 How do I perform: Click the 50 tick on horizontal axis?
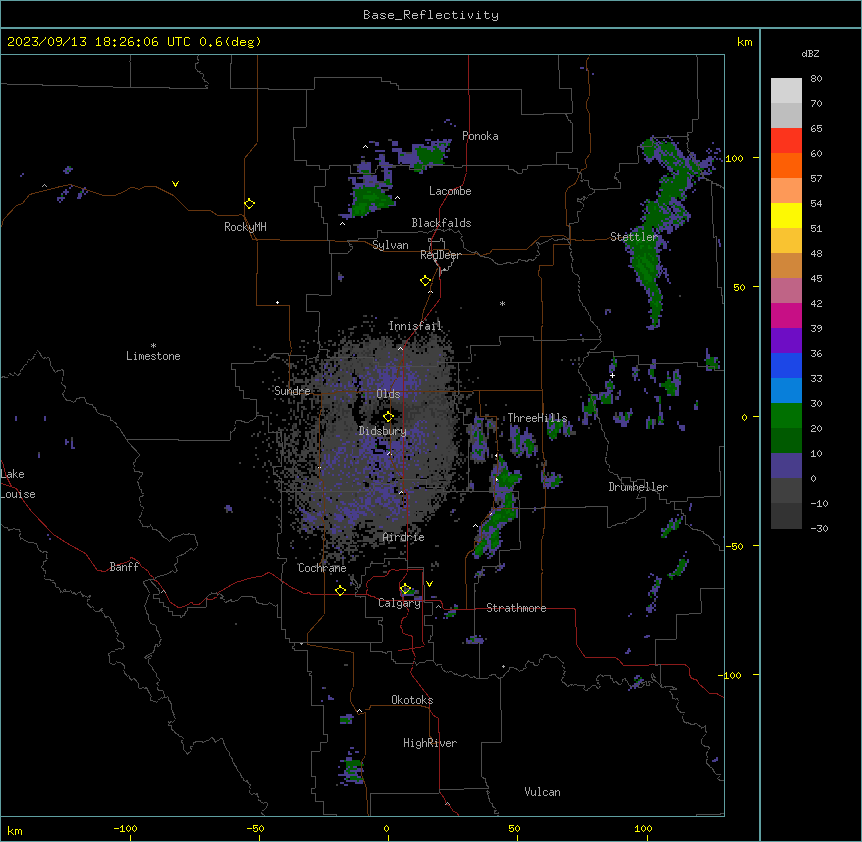[514, 828]
